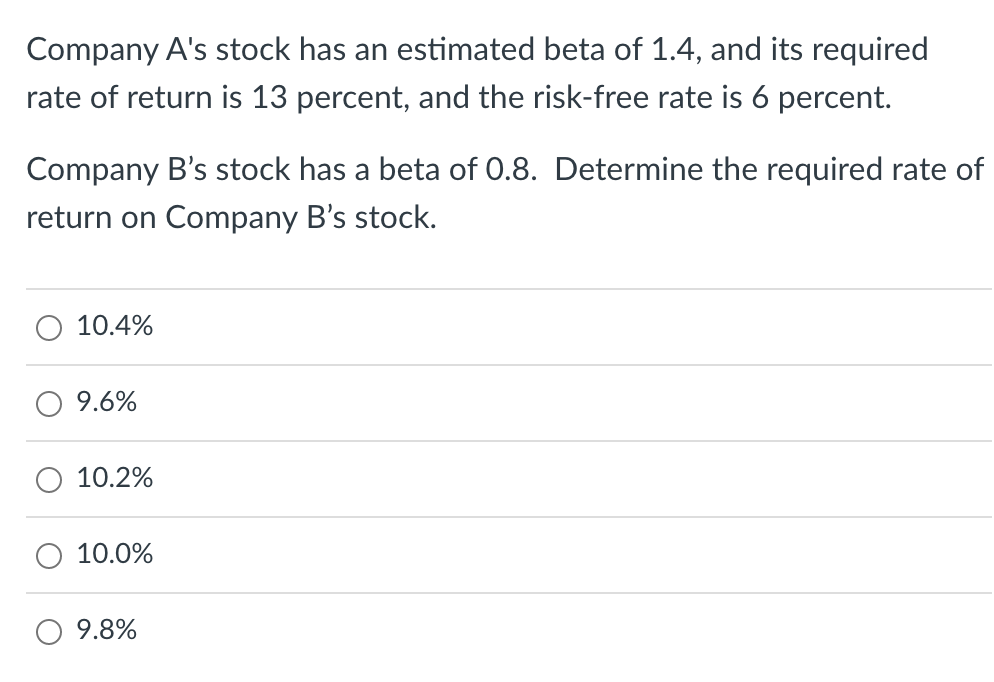Viewport: 994px width, 682px height.
Task: Click the 9.8% answer label text
Action: pyautogui.click(x=106, y=629)
